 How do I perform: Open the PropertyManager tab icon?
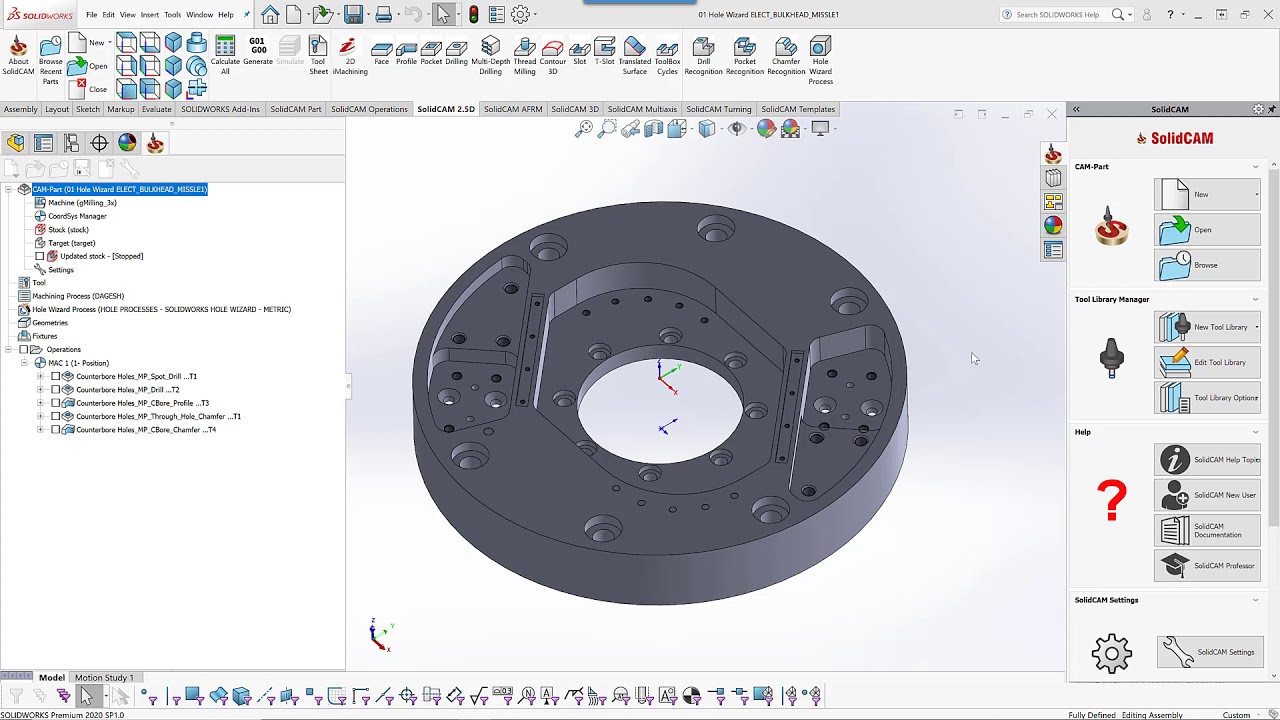tap(43, 143)
